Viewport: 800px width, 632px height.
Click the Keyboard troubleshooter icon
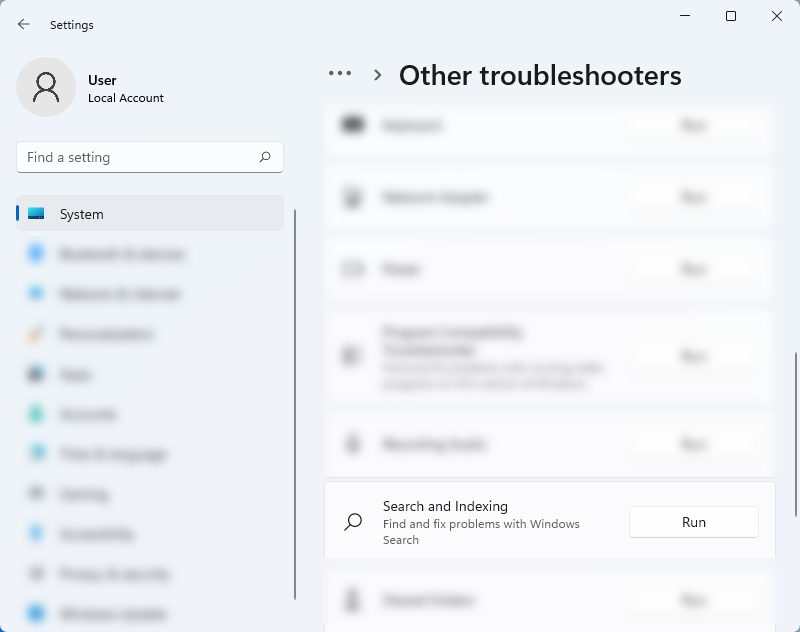[352, 125]
